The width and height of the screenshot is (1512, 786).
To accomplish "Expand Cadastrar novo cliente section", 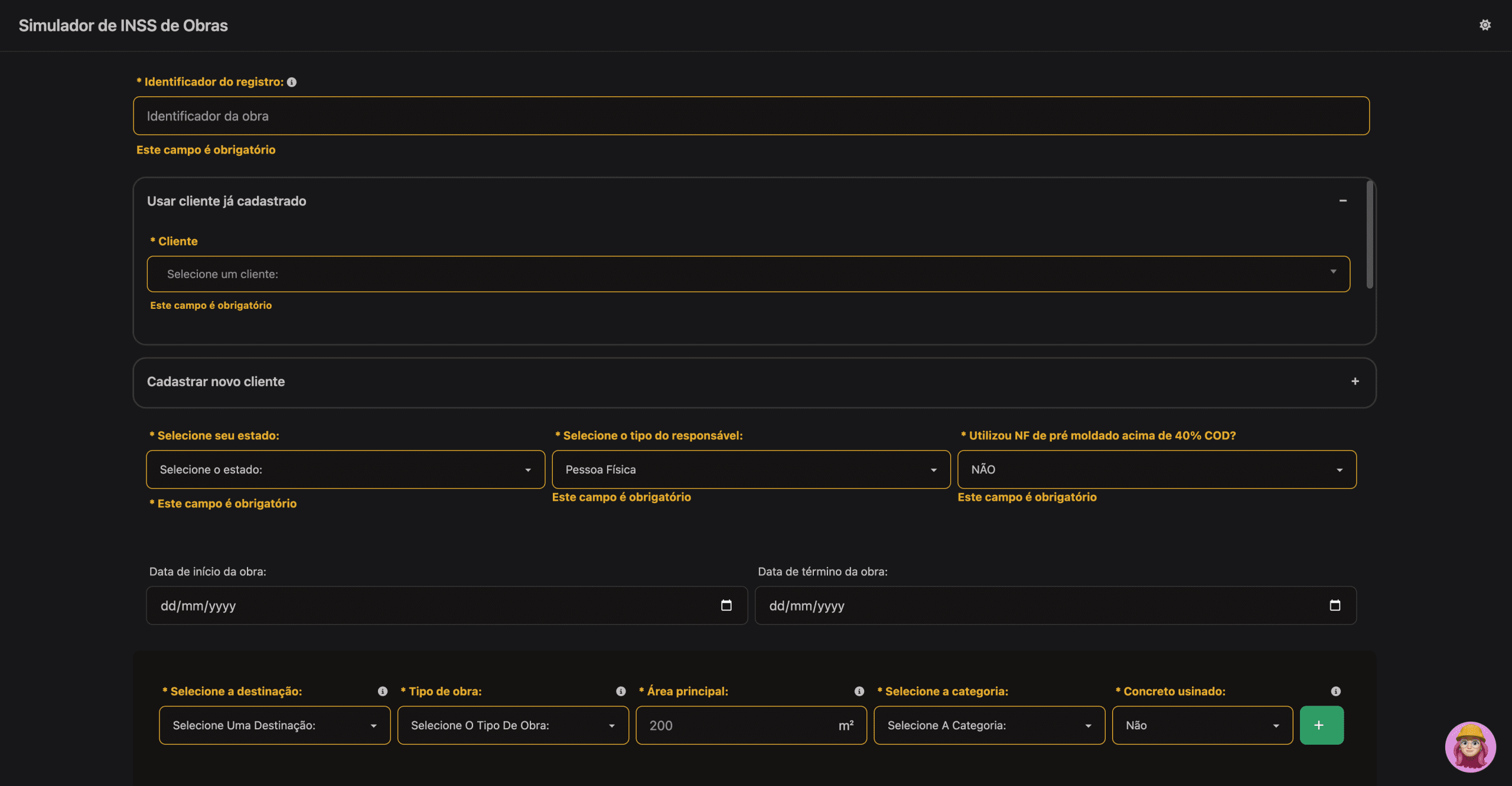I will coord(1355,381).
